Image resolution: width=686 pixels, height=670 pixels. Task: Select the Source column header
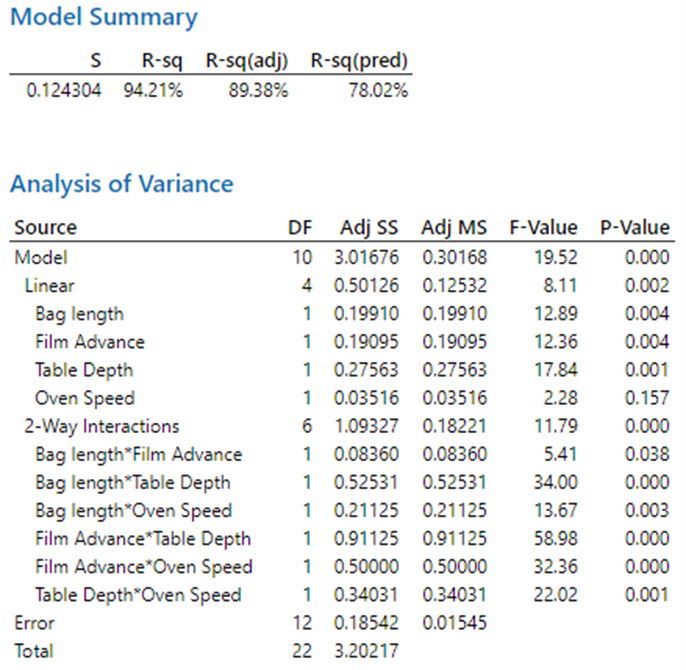(x=45, y=228)
